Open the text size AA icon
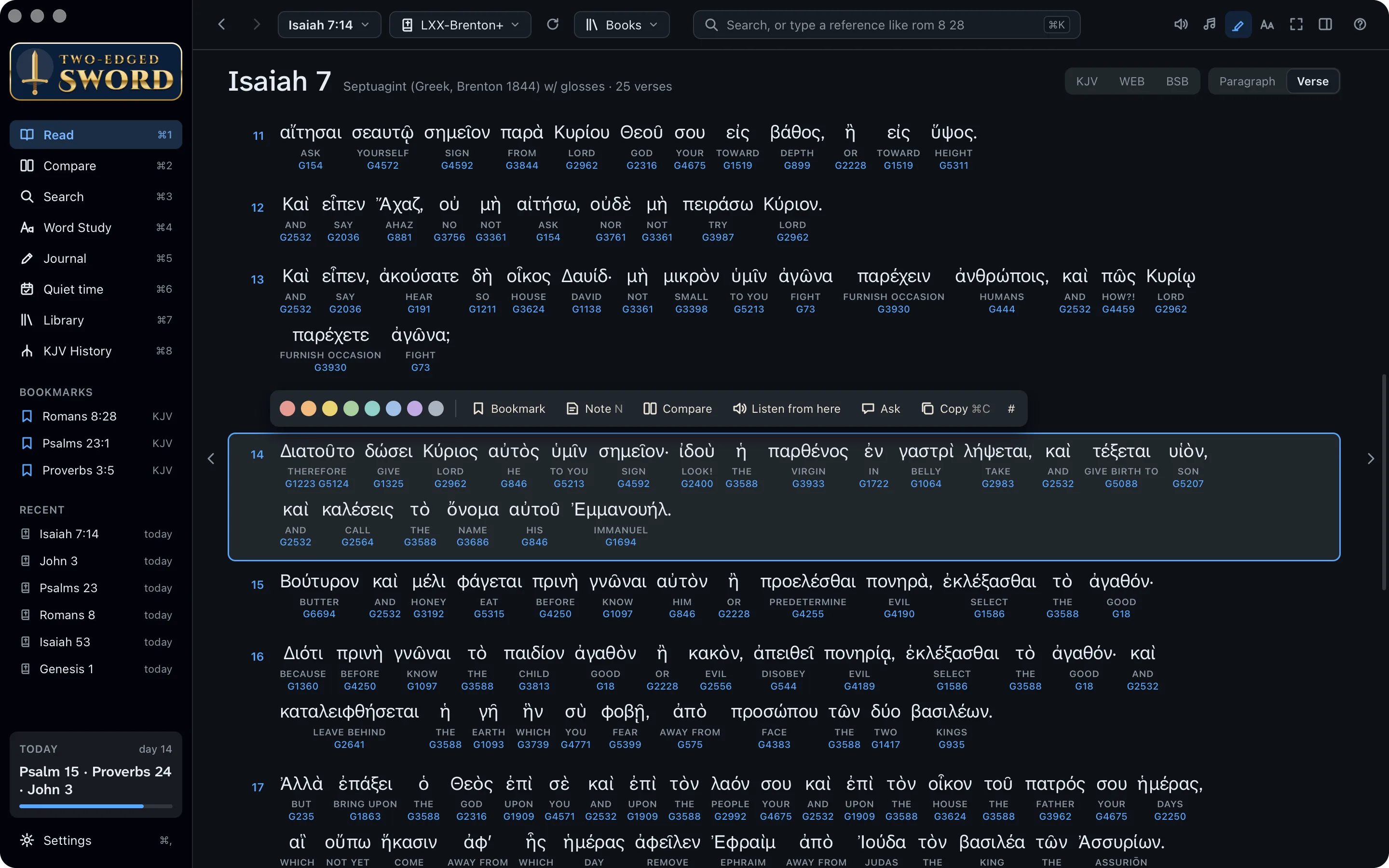Image resolution: width=1389 pixels, height=868 pixels. coord(1267,25)
